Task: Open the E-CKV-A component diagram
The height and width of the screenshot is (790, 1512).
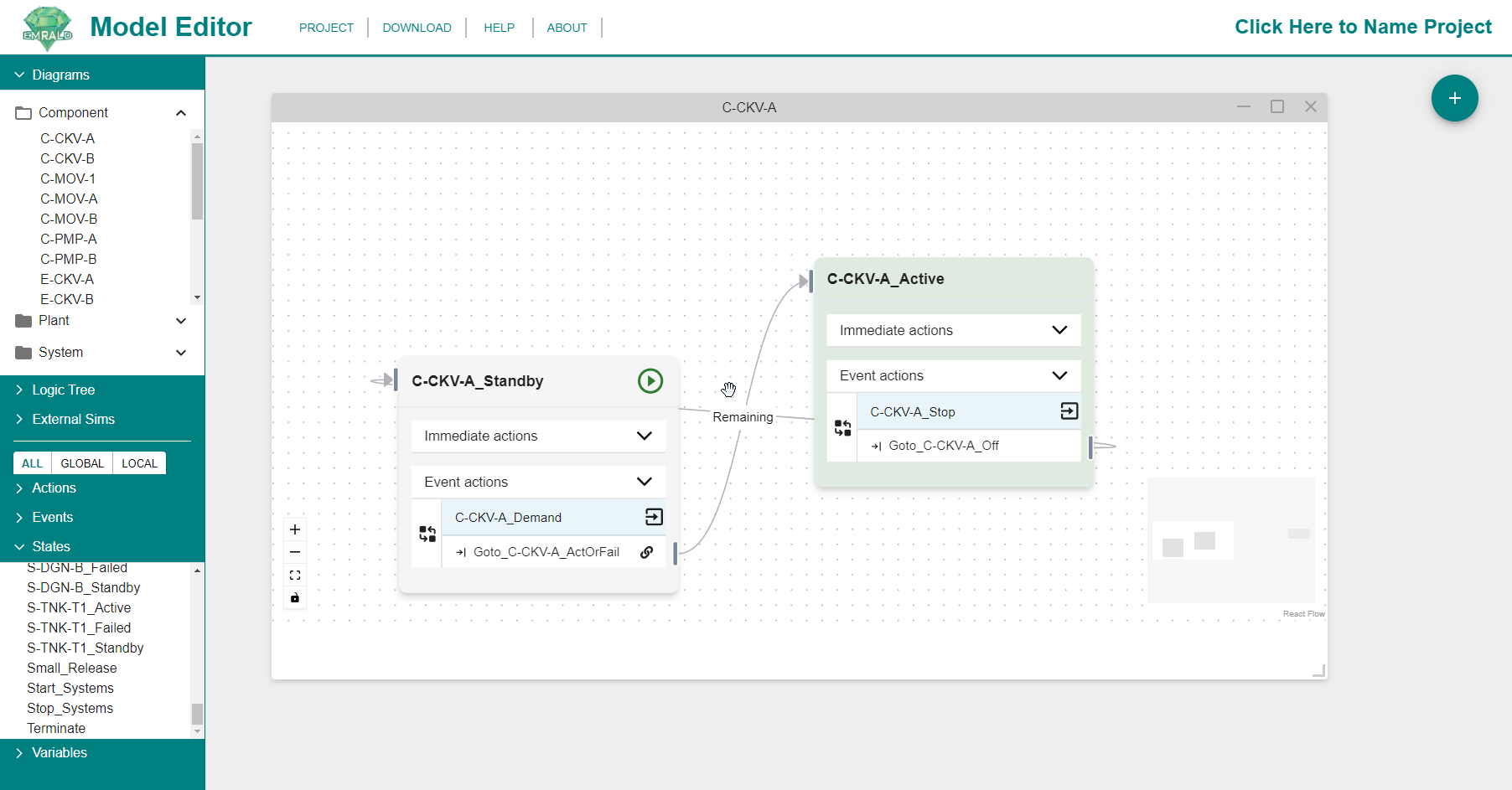Action: (67, 279)
